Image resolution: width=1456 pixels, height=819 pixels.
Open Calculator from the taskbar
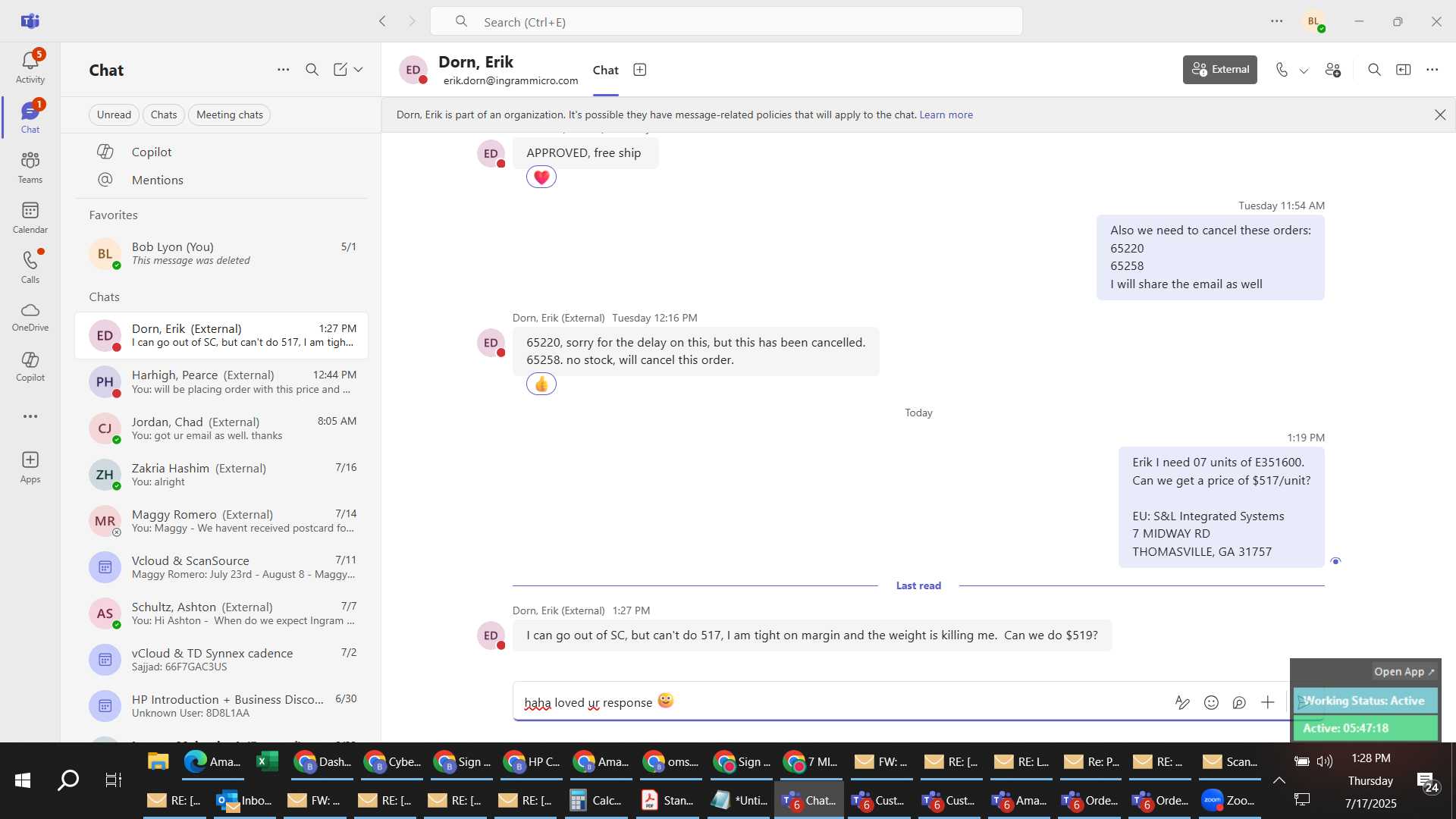(x=596, y=800)
